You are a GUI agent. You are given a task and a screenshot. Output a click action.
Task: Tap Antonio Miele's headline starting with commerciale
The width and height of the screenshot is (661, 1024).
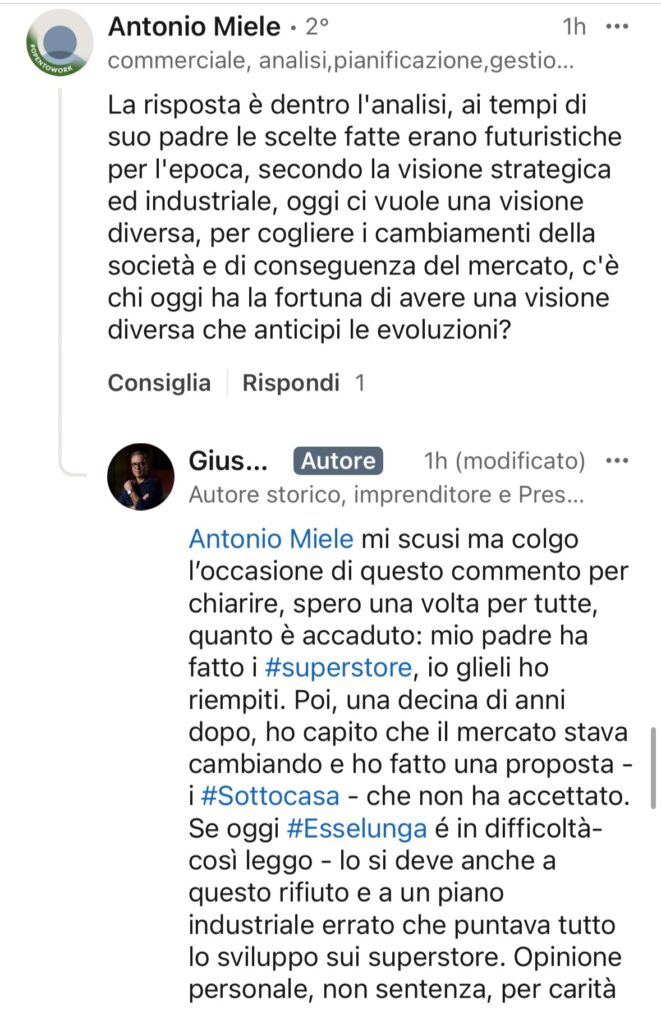pyautogui.click(x=340, y=61)
